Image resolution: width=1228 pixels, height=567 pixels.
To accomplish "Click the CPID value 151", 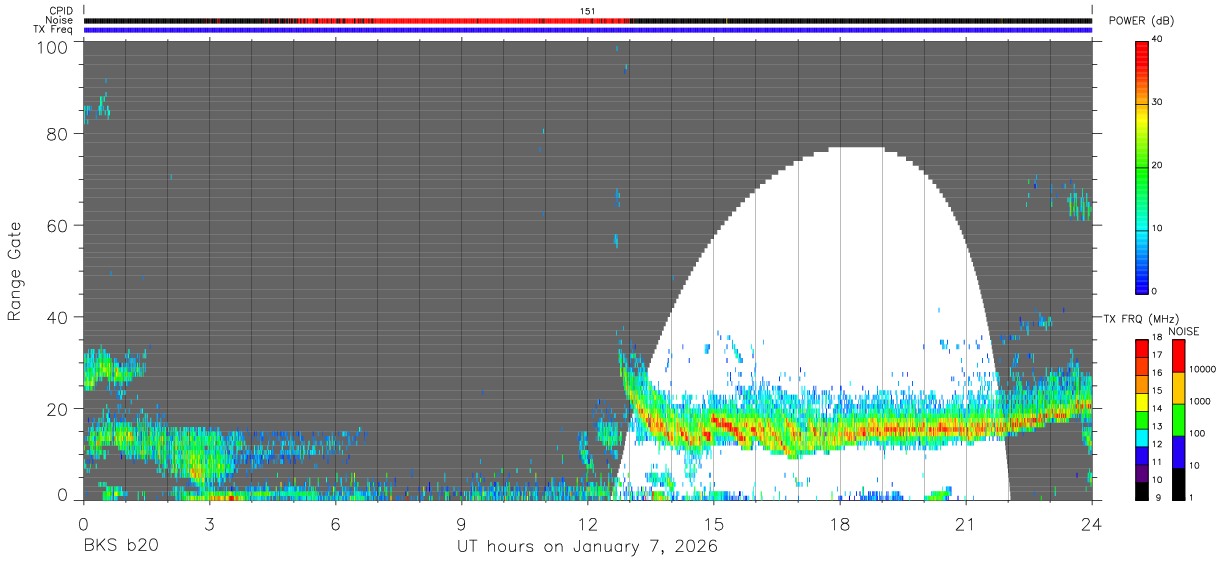I will point(588,11).
